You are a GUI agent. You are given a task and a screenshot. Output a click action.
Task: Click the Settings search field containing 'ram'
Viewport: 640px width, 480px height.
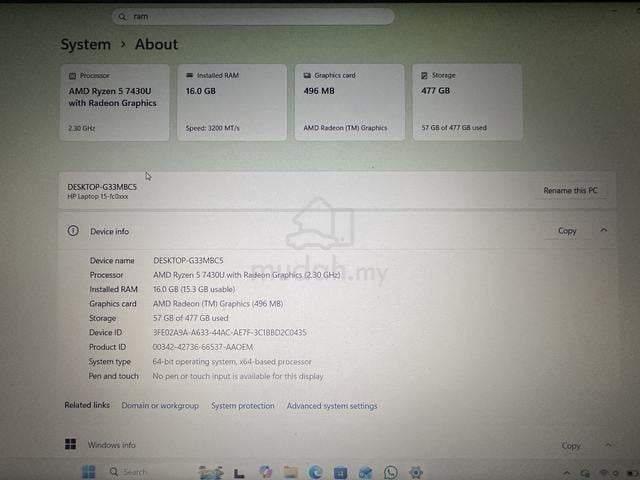253,16
